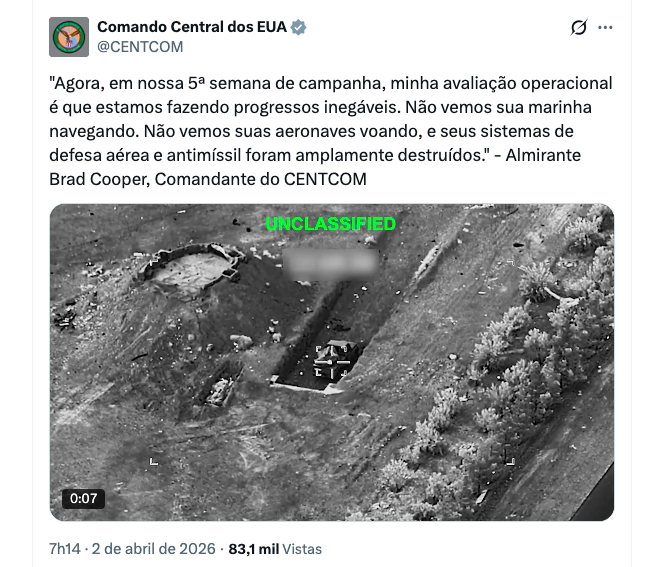Click the green UNCLASSIFIED label in video
The width and height of the screenshot is (660, 567).
click(x=331, y=224)
